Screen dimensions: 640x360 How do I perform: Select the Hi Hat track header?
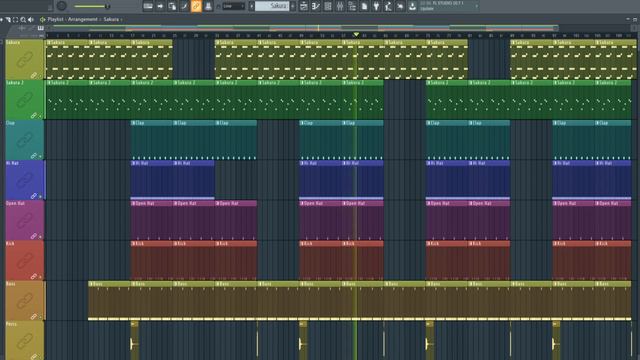click(x=24, y=180)
